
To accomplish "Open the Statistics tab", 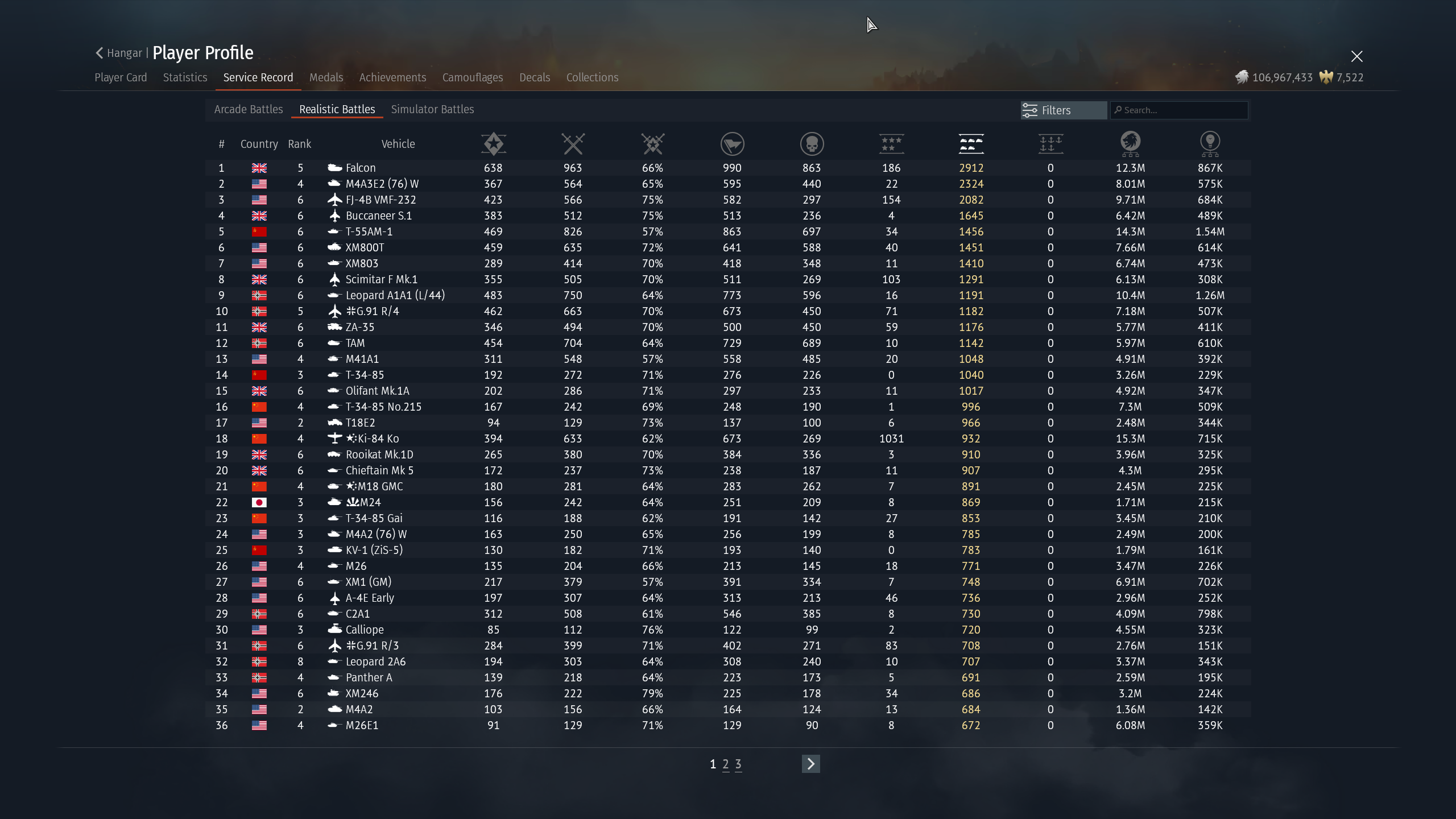I will (x=185, y=77).
